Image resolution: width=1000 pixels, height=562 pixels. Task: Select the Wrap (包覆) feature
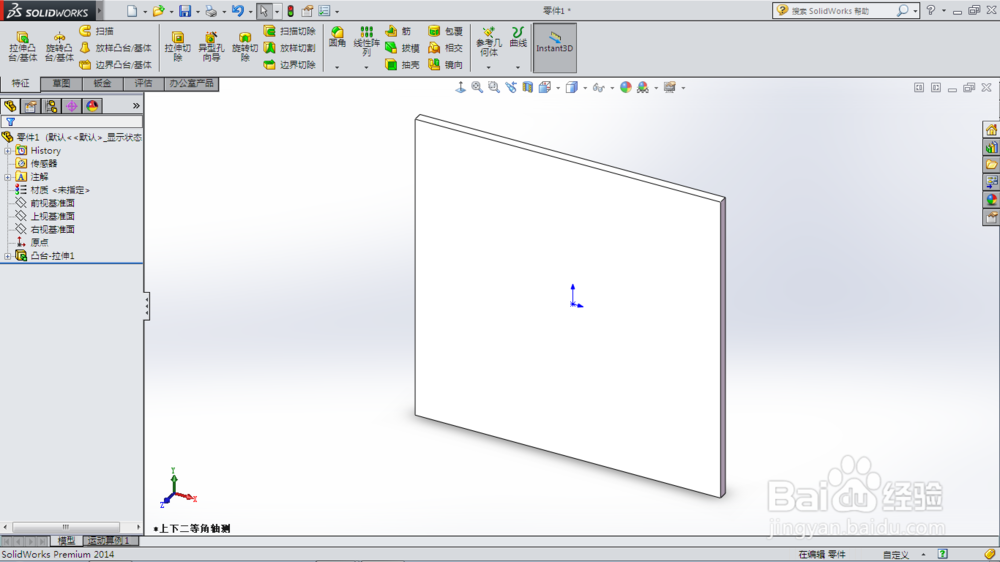[445, 31]
